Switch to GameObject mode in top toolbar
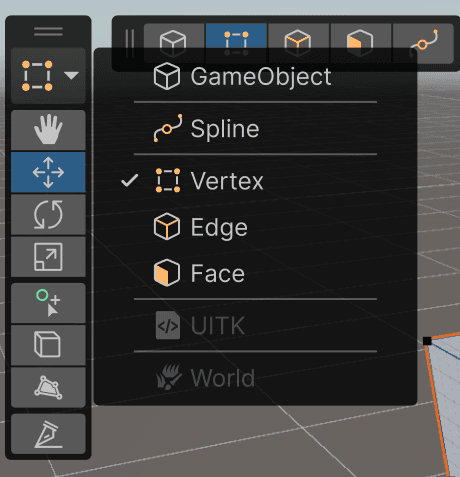 (174, 43)
